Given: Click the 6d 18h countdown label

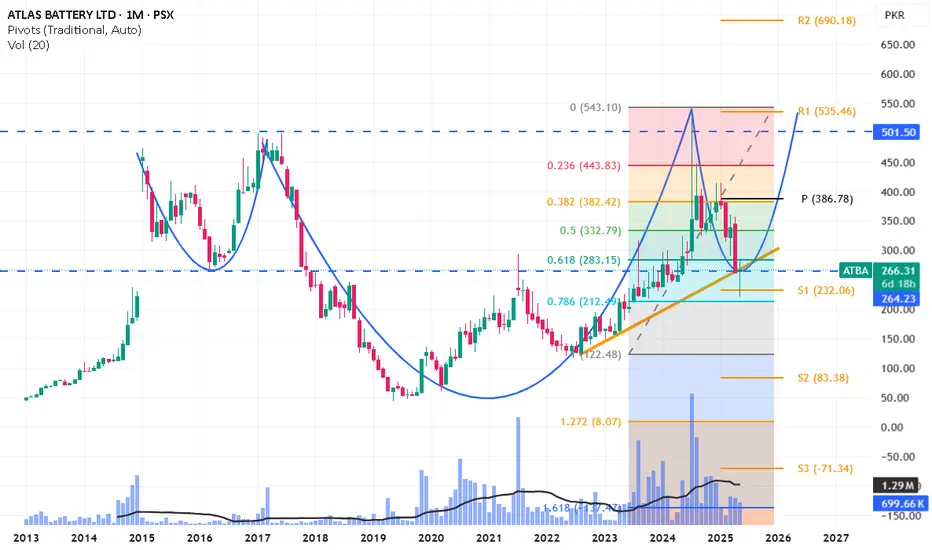Looking at the screenshot, I should [x=898, y=284].
